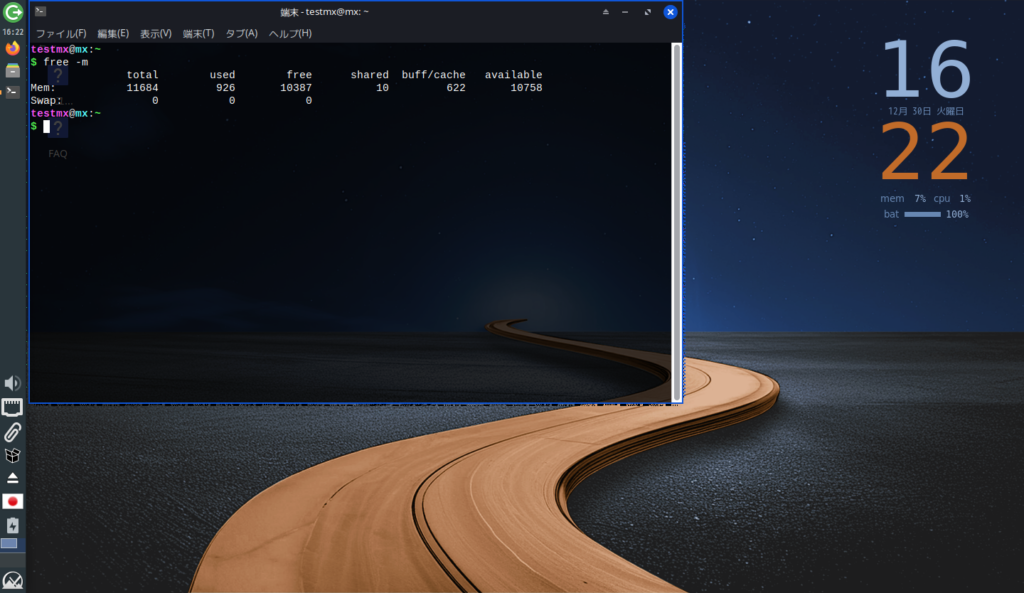Viewport: 1024px width, 593px height.
Task: Open the battery power manager icon
Action: [x=13, y=525]
